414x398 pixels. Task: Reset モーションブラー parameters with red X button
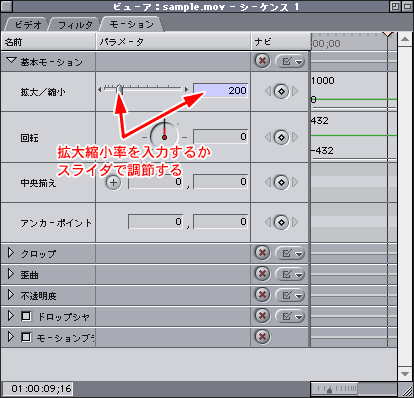pos(262,337)
